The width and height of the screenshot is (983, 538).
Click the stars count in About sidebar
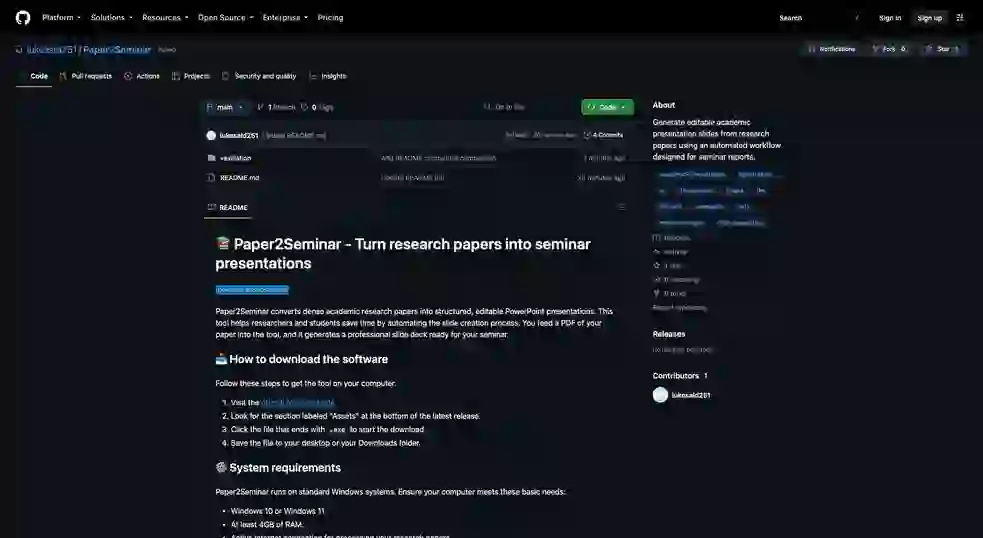pos(667,266)
